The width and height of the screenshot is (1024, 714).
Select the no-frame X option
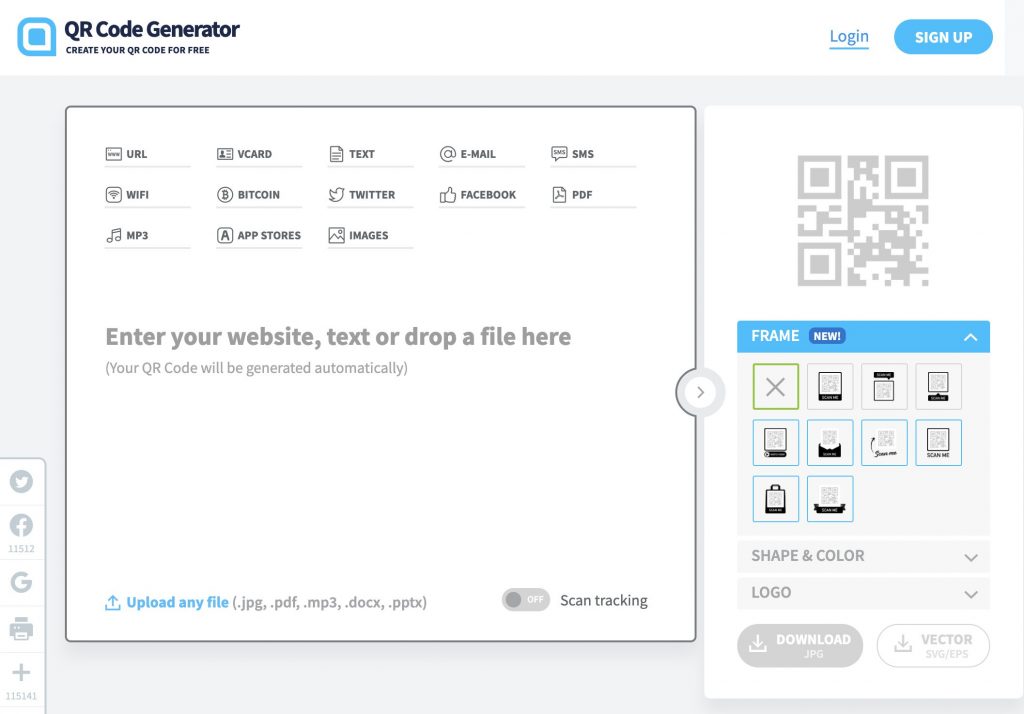tap(775, 387)
